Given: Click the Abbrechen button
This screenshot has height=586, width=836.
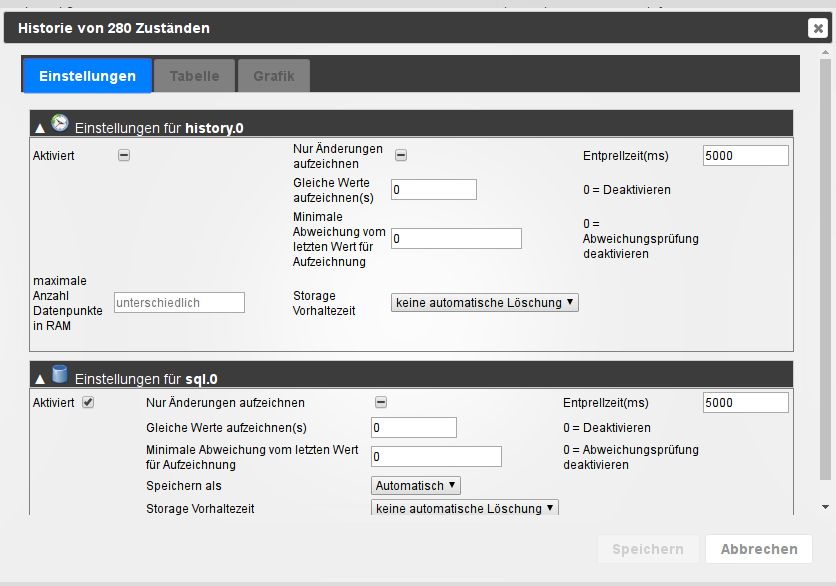Looking at the screenshot, I should 759,549.
